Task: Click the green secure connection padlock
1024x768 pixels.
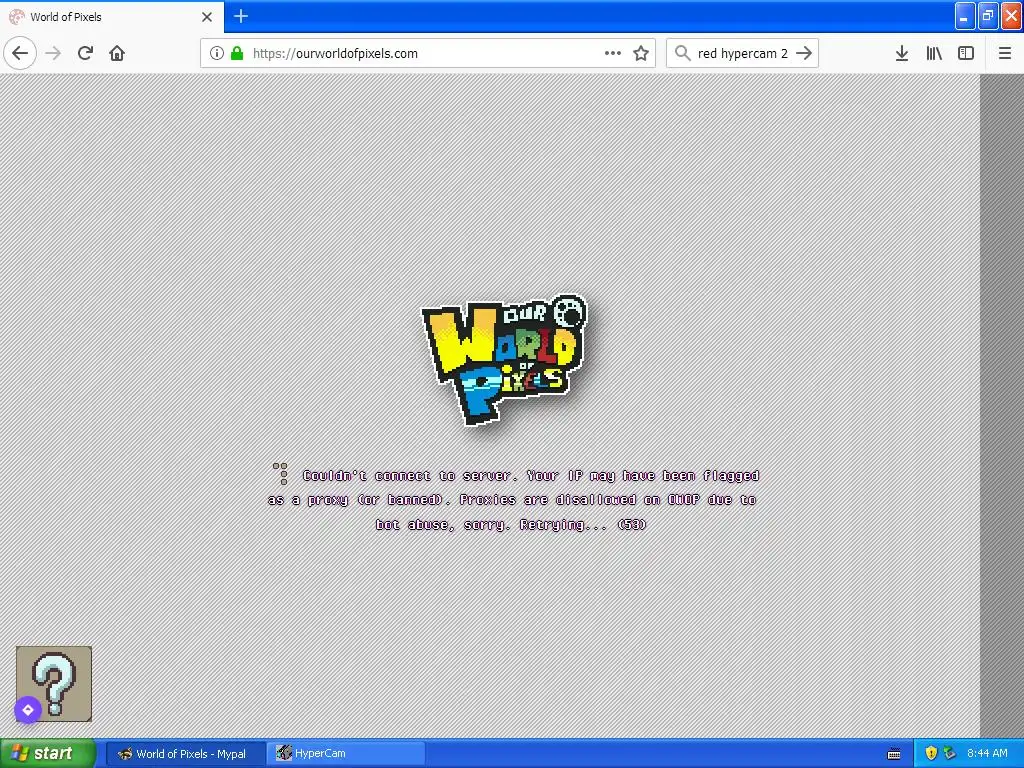Action: point(237,53)
